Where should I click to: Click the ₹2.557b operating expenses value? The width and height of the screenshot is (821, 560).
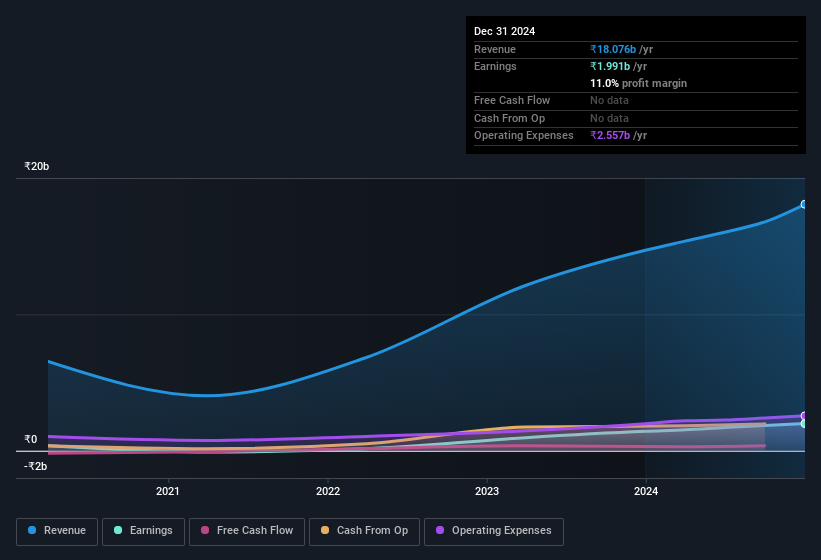pos(610,136)
